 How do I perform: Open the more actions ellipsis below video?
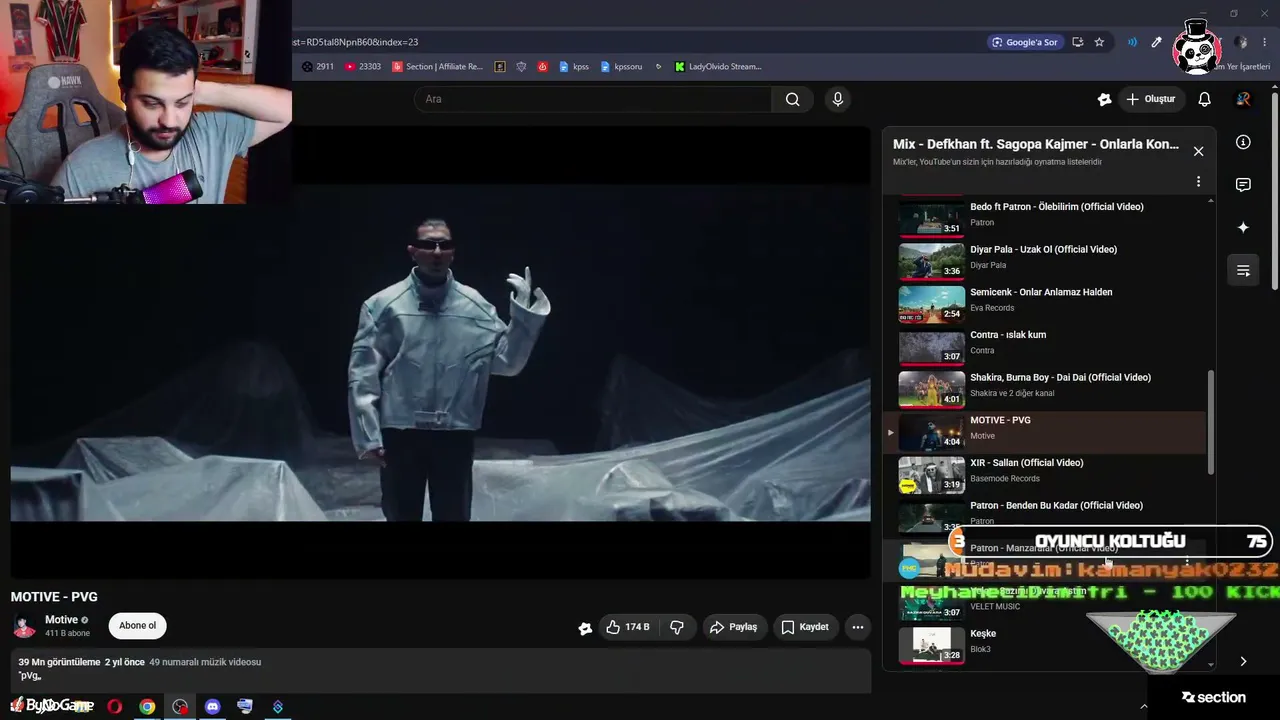[858, 627]
